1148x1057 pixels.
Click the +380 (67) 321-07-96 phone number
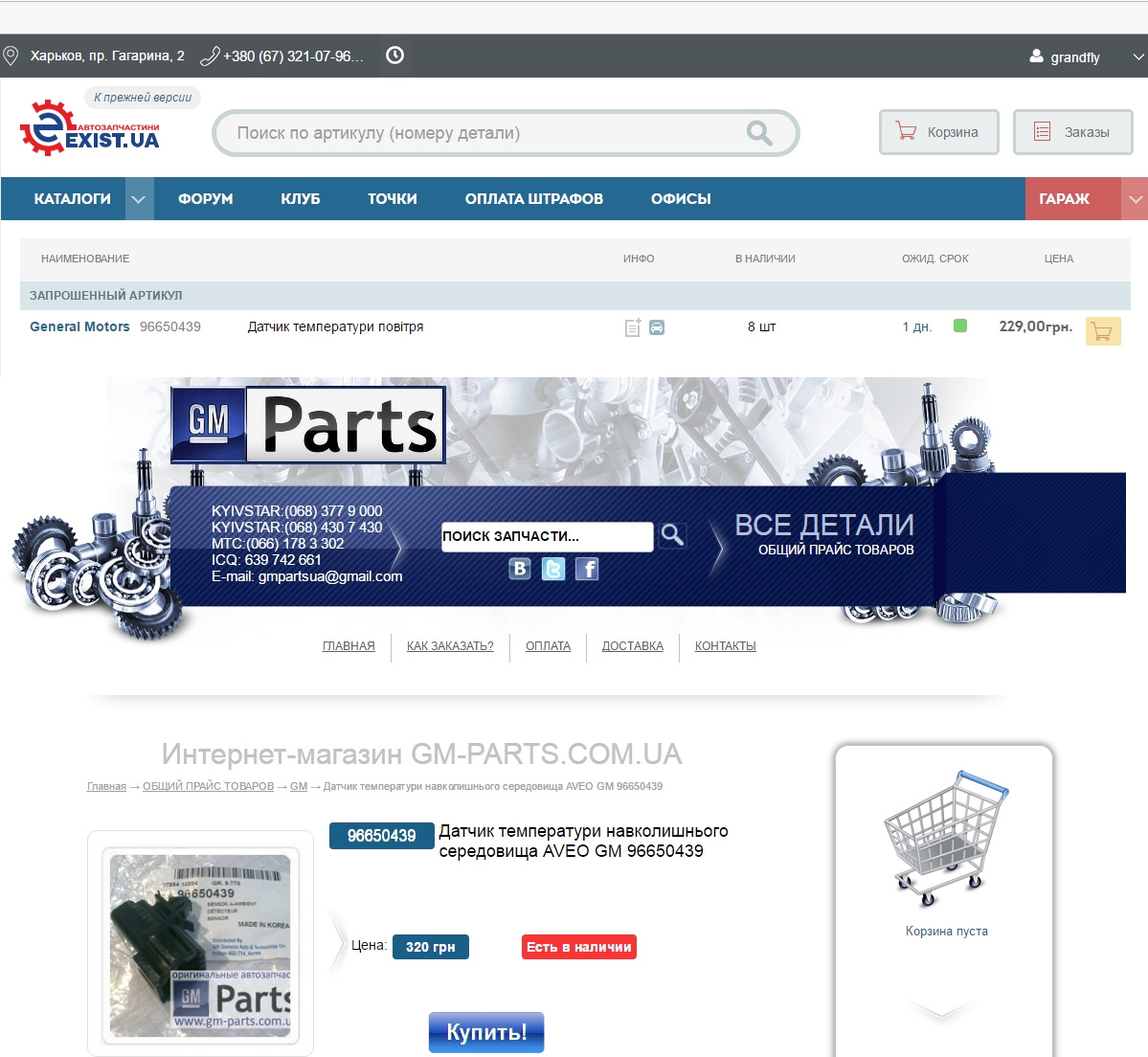(293, 56)
